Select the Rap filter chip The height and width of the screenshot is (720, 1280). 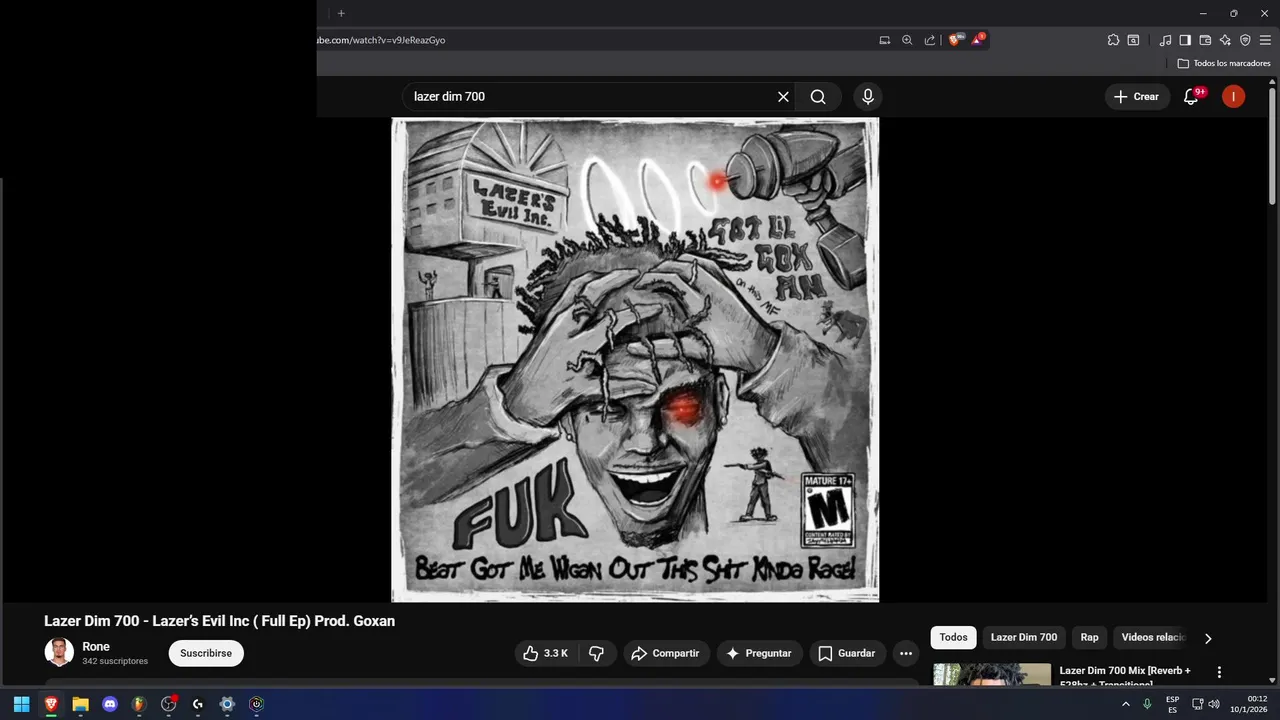1089,637
